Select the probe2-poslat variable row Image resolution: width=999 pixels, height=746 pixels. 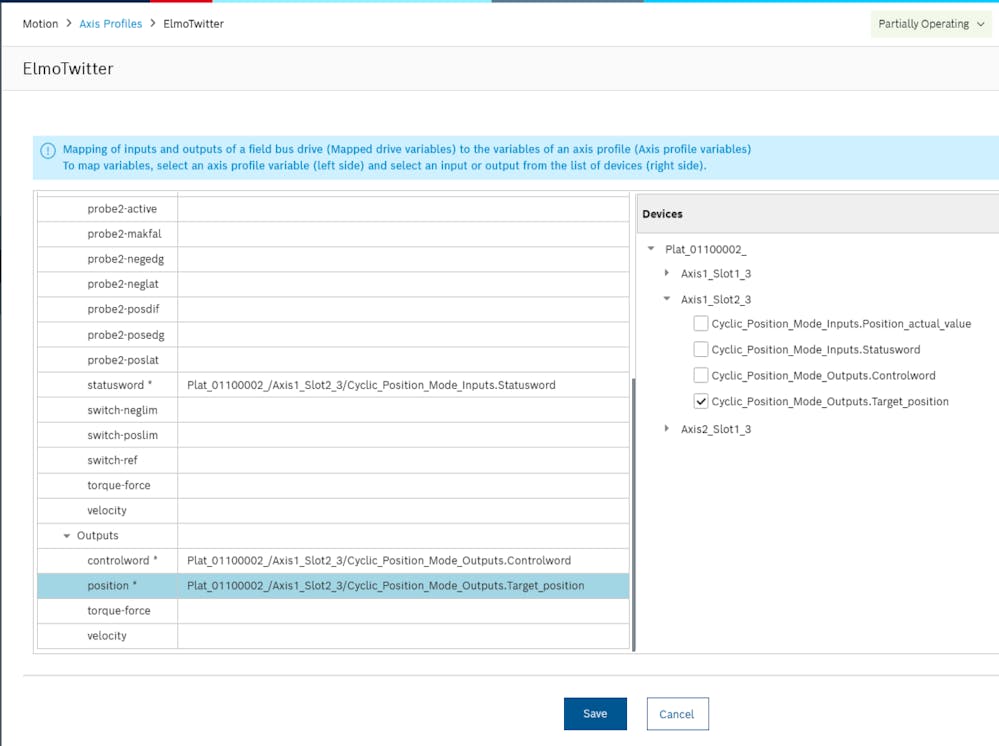(333, 360)
